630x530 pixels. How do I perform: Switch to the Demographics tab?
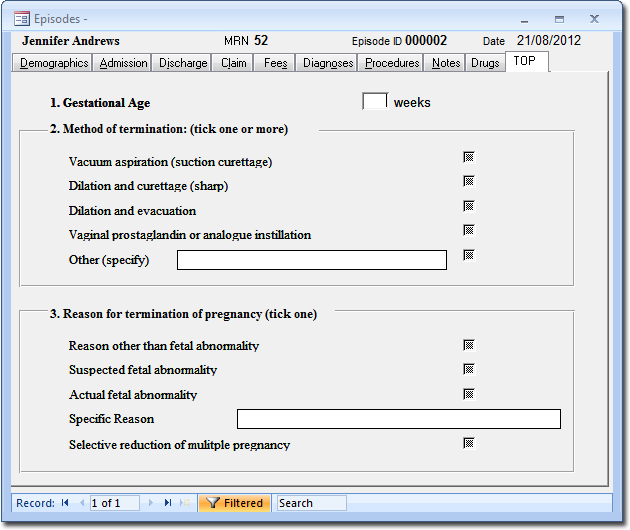point(54,63)
